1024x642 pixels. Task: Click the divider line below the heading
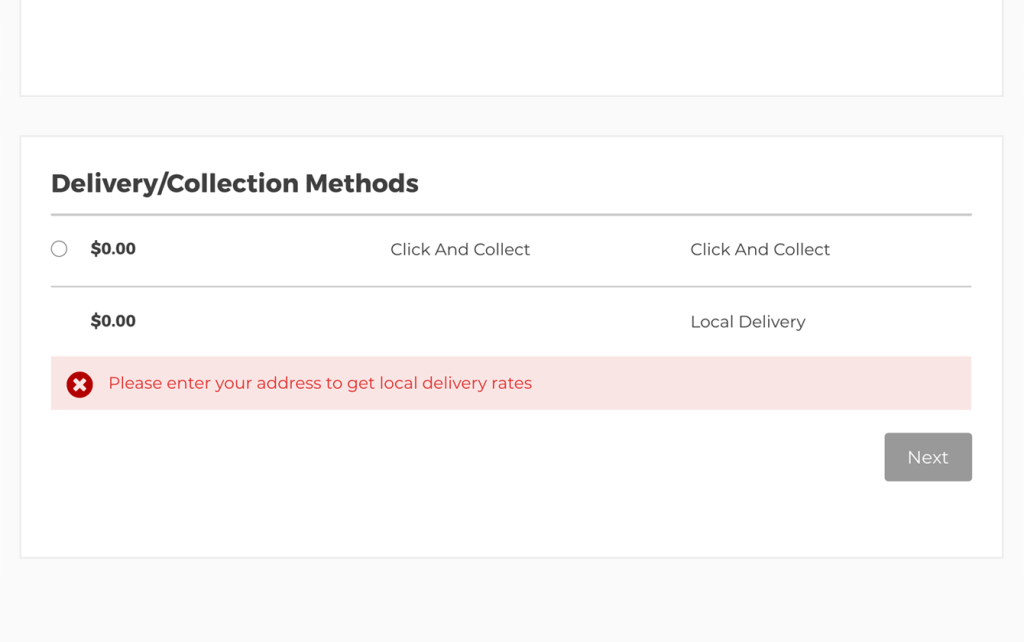(x=511, y=214)
